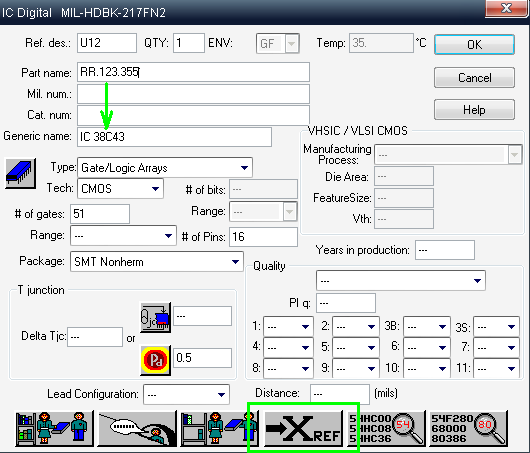Viewport: 530px width, 453px height.
Task: Click the PI q input field
Action: click(346, 303)
